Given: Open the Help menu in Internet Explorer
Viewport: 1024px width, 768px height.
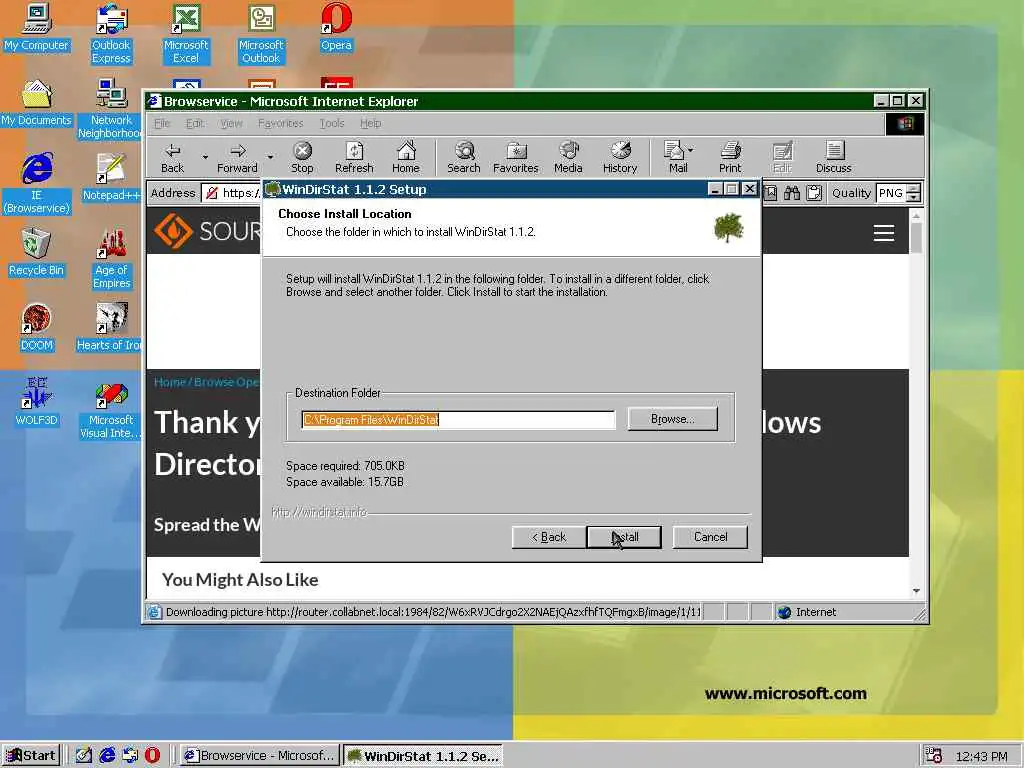Looking at the screenshot, I should point(370,123).
